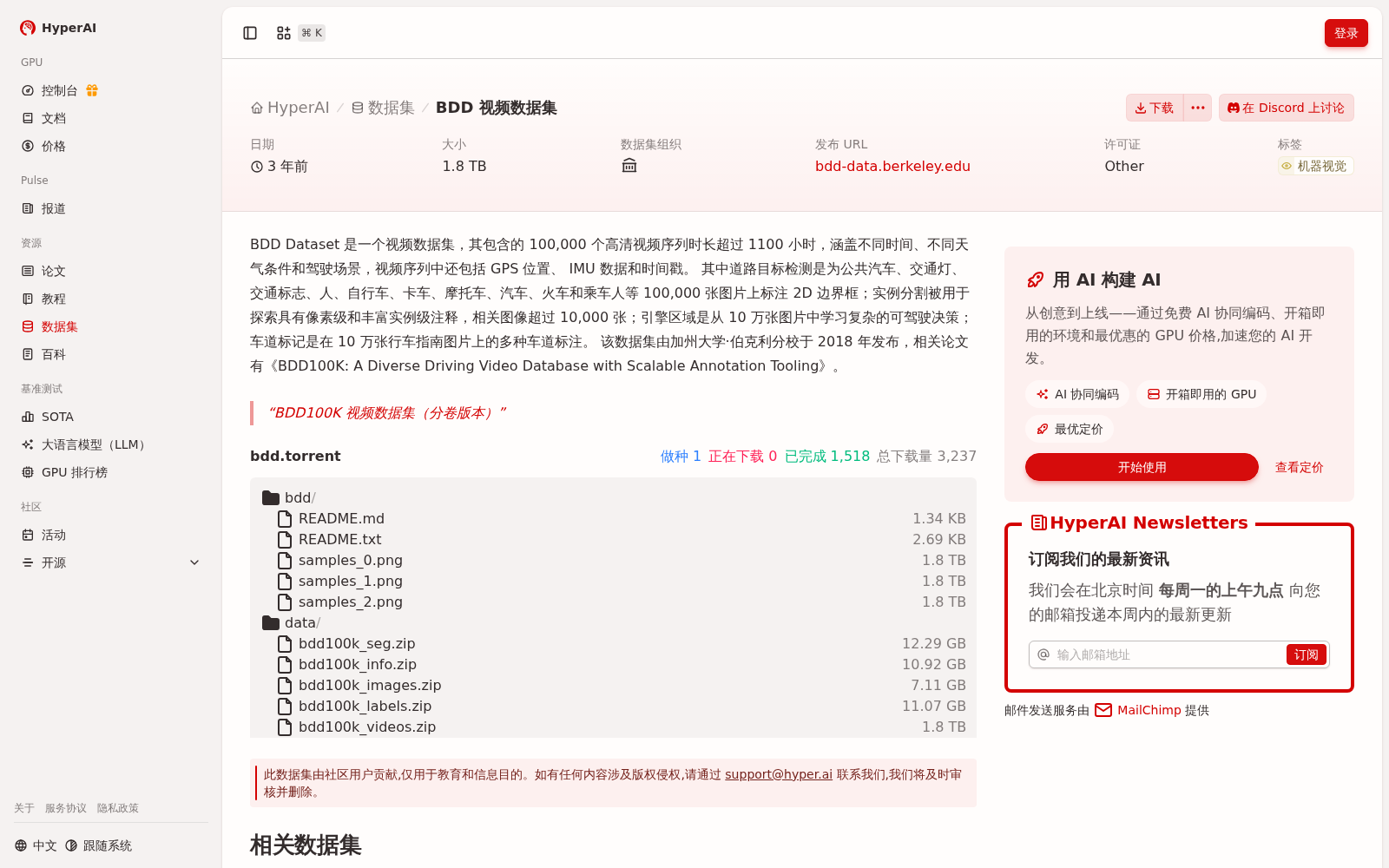The image size is (1389, 868).
Task: Click README.md file icon
Action: coord(285,518)
